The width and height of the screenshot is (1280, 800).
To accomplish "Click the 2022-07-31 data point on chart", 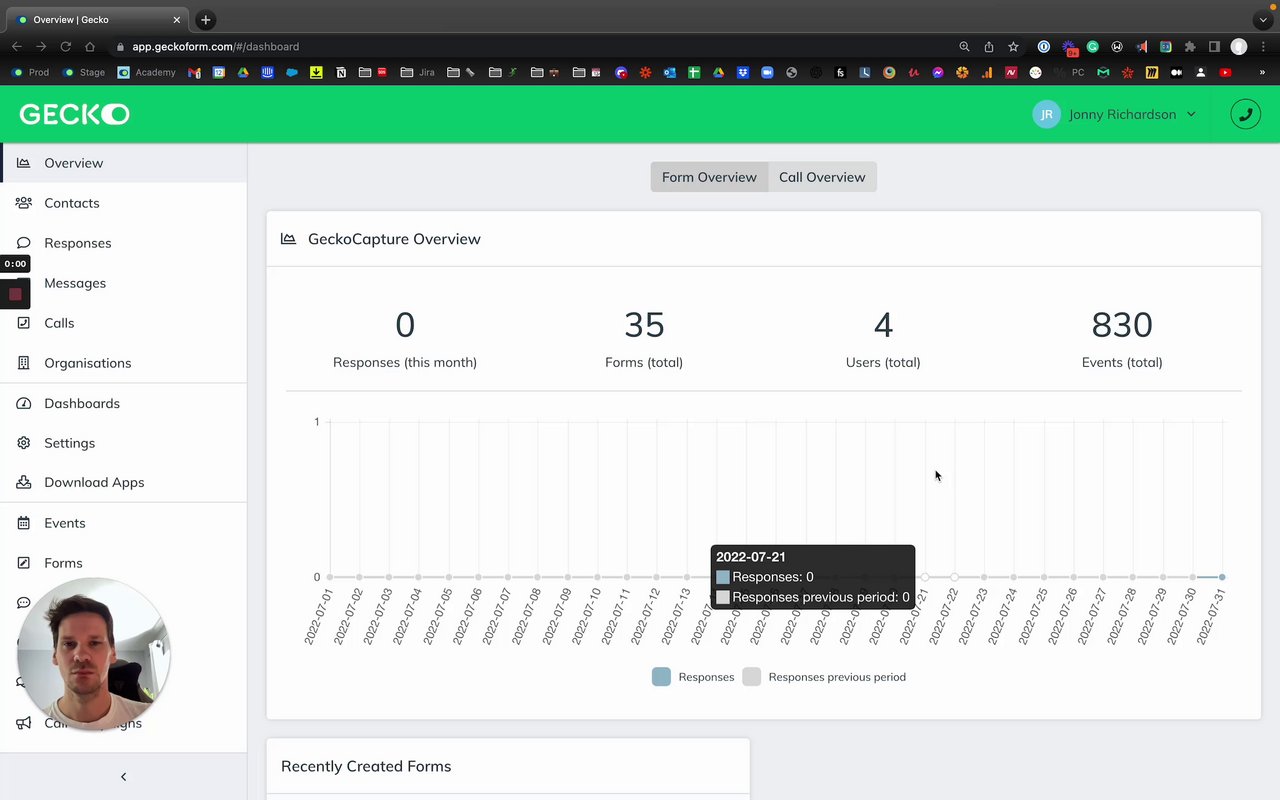I will [x=1222, y=577].
